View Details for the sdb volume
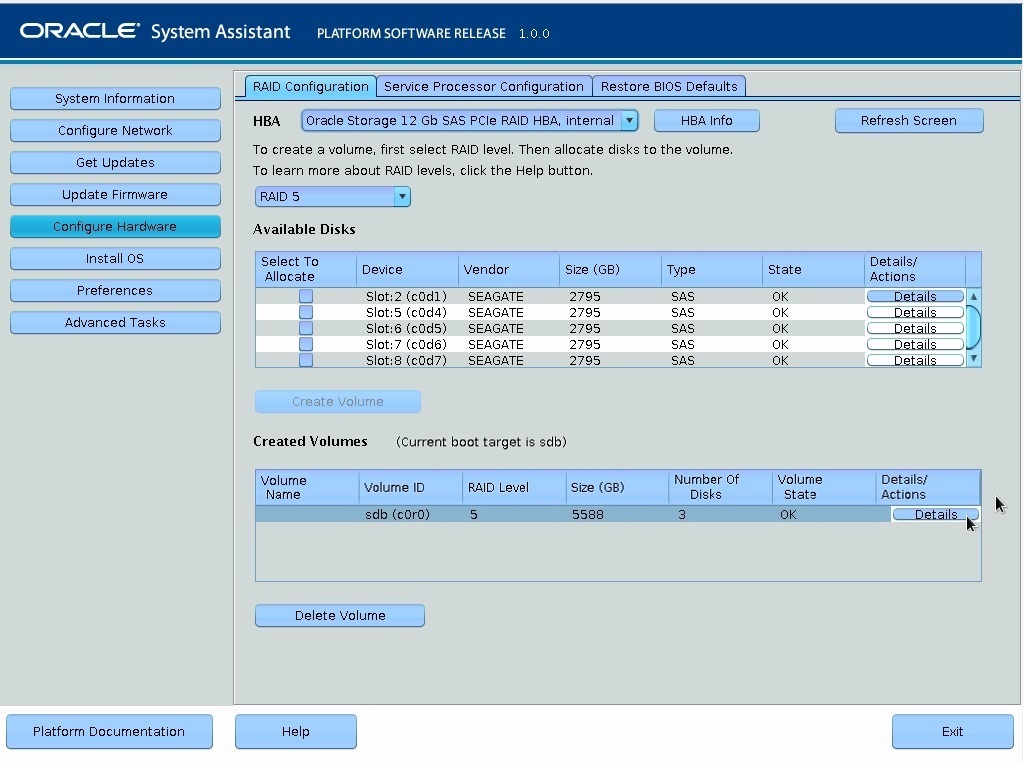The height and width of the screenshot is (763, 1023). pos(934,514)
